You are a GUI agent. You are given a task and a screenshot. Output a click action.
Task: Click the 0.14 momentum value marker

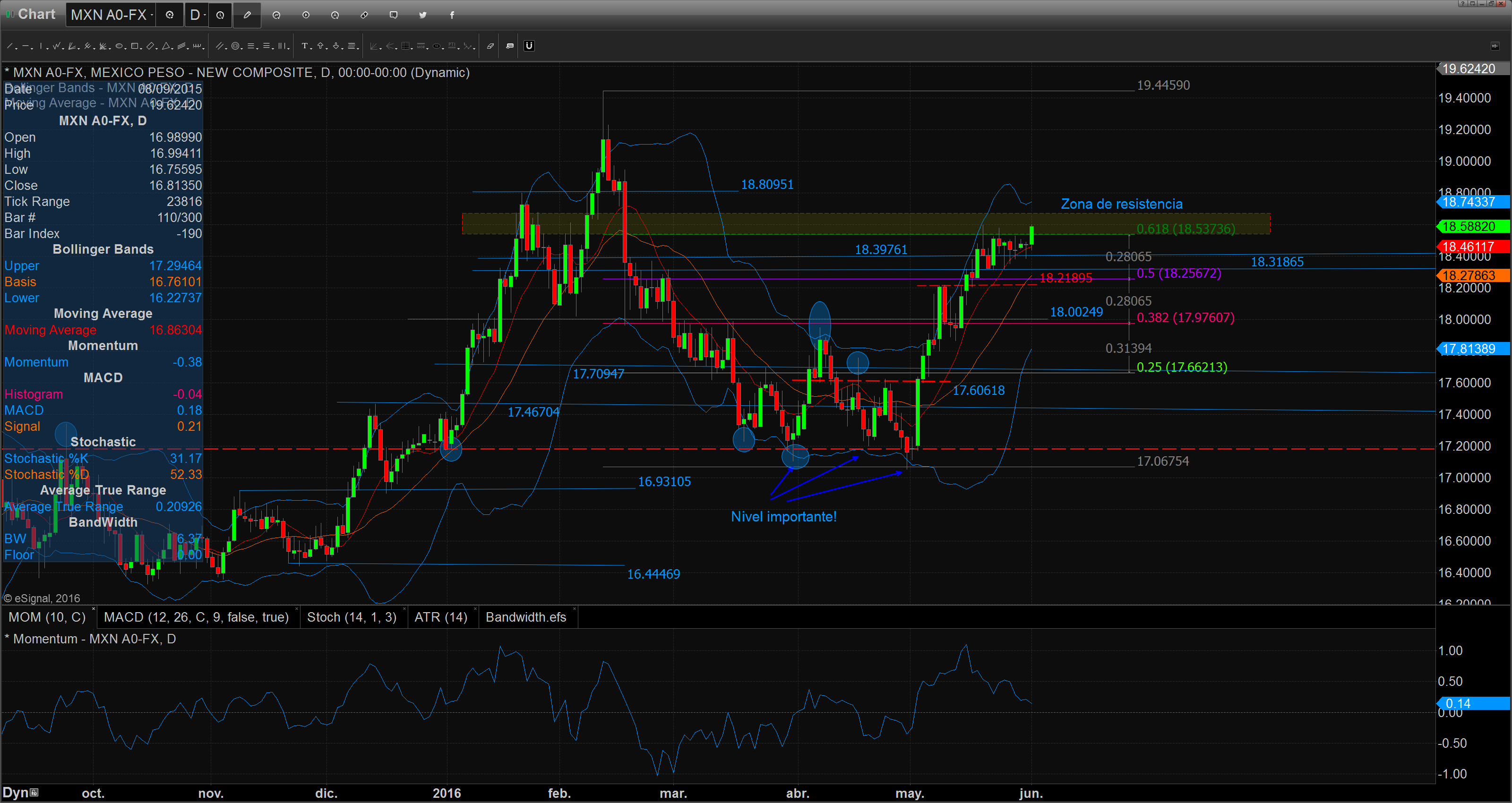pos(1473,703)
